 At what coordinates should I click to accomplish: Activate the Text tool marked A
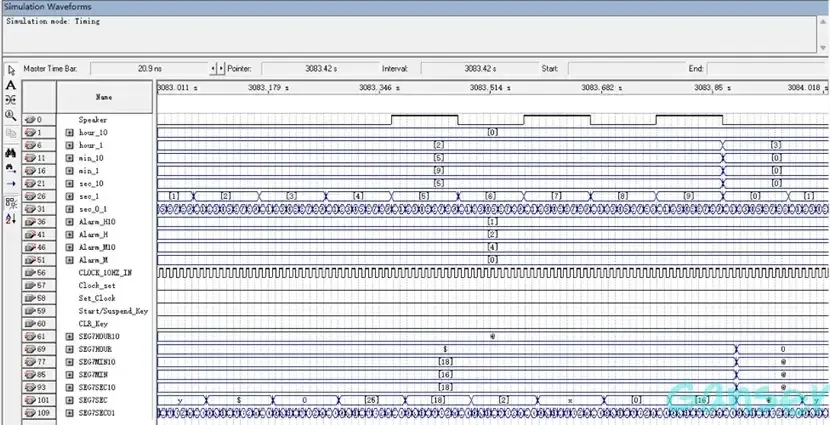[11, 85]
